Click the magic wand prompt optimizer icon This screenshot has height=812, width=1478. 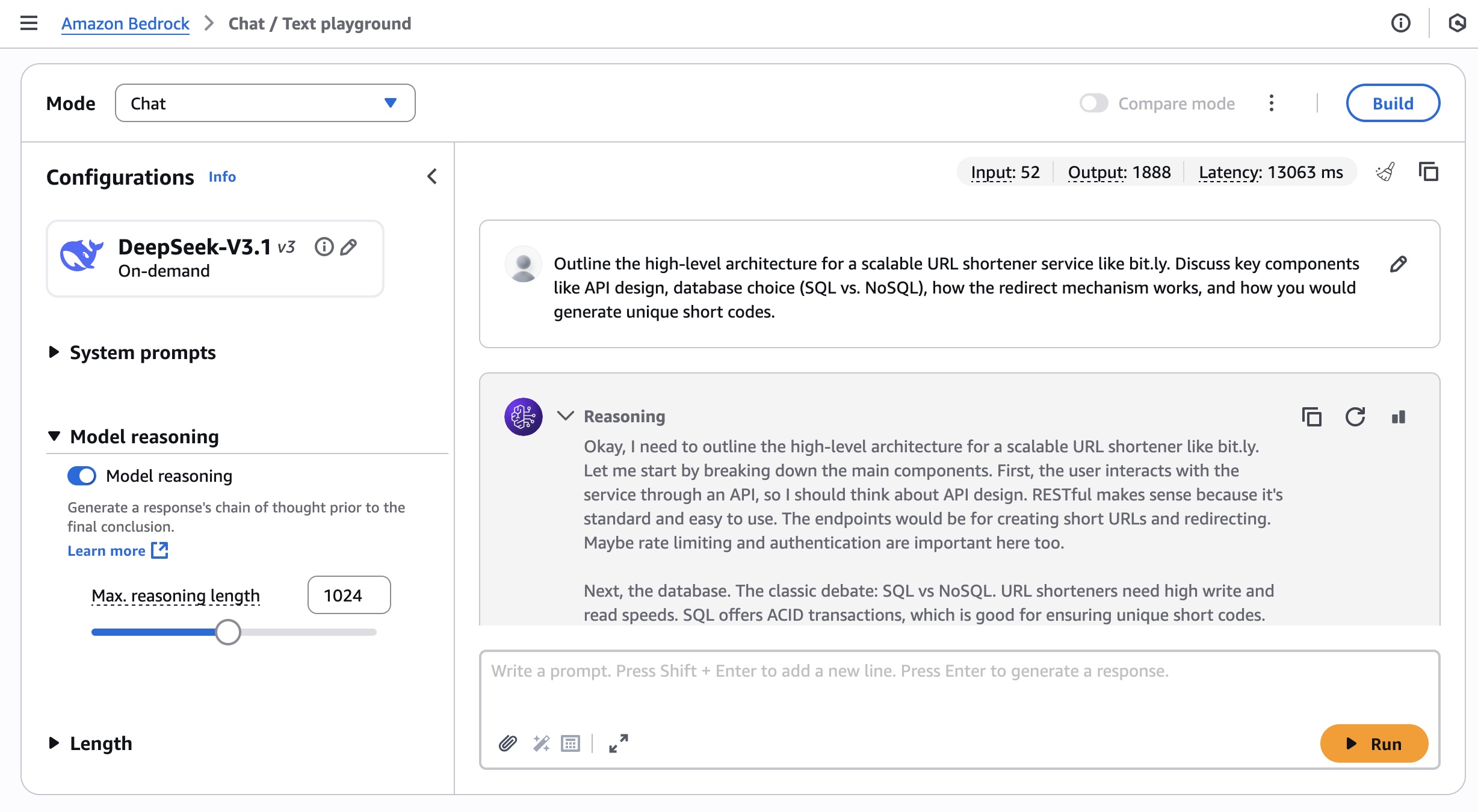tap(541, 744)
